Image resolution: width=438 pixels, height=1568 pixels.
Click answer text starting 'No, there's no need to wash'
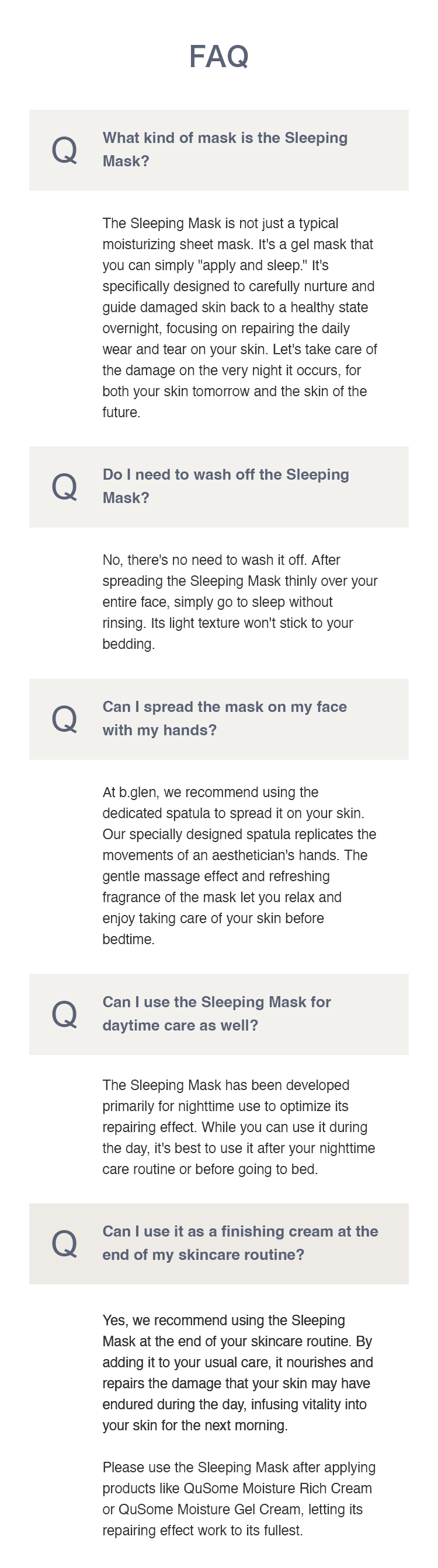pos(239,602)
